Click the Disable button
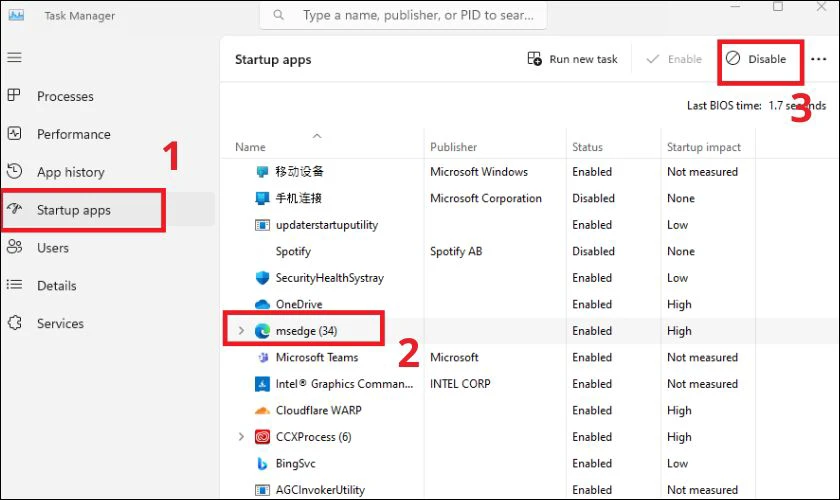 tap(756, 59)
